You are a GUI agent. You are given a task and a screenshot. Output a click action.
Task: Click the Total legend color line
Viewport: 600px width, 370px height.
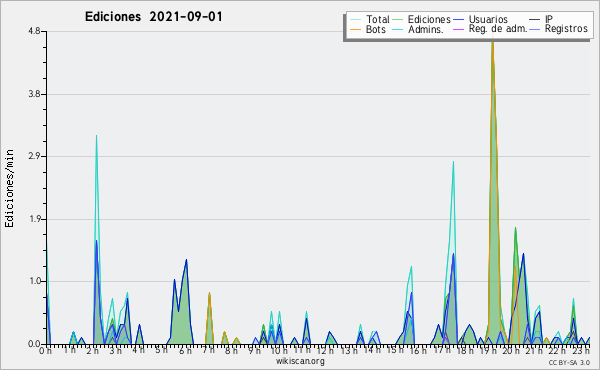point(355,20)
